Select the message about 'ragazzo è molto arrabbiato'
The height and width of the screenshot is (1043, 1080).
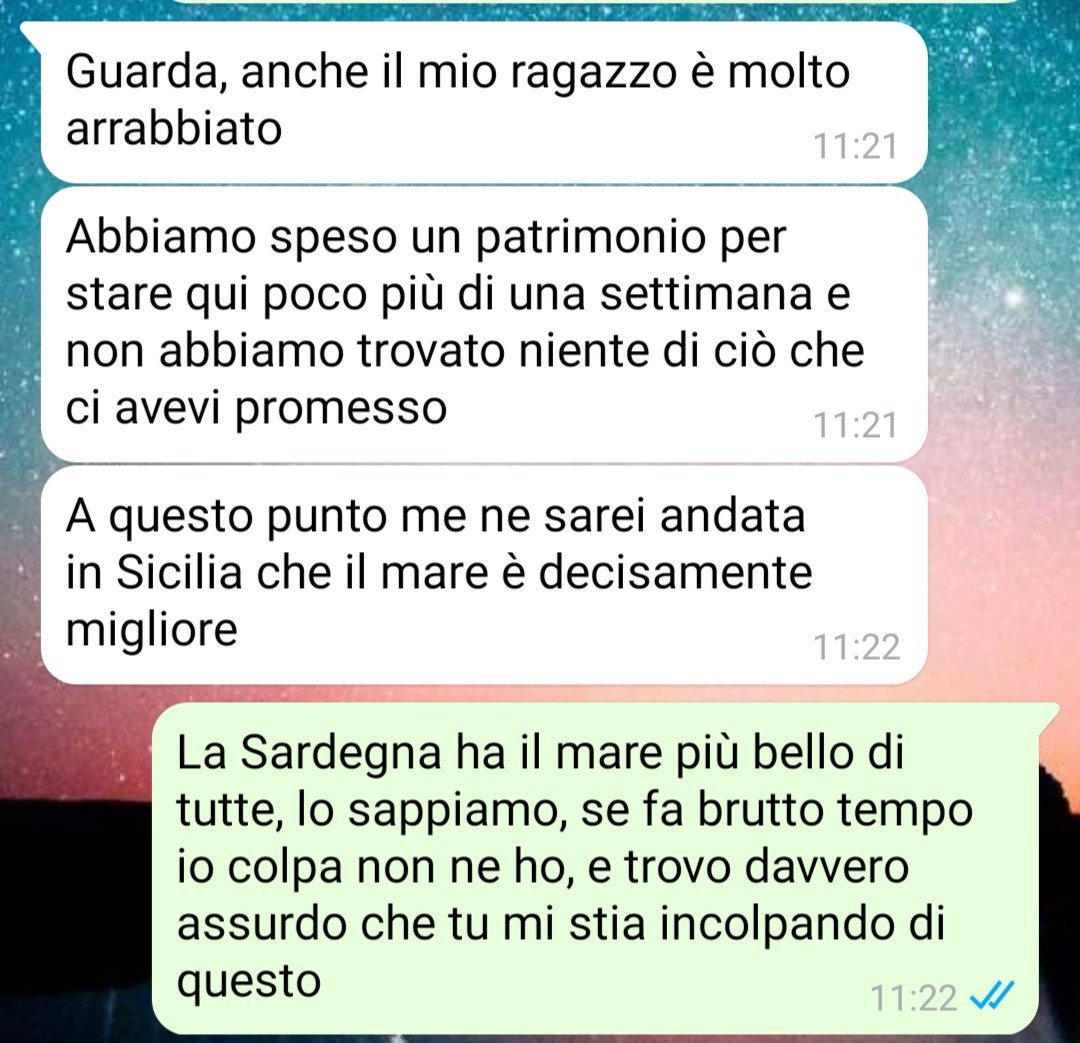coord(484,102)
